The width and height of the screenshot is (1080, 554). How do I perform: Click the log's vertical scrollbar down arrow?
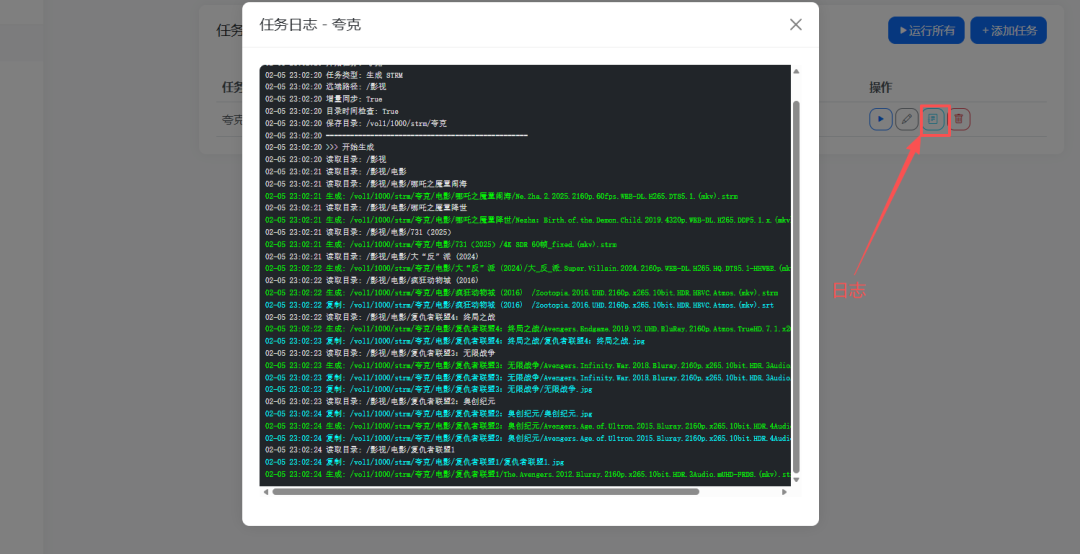(x=796, y=480)
